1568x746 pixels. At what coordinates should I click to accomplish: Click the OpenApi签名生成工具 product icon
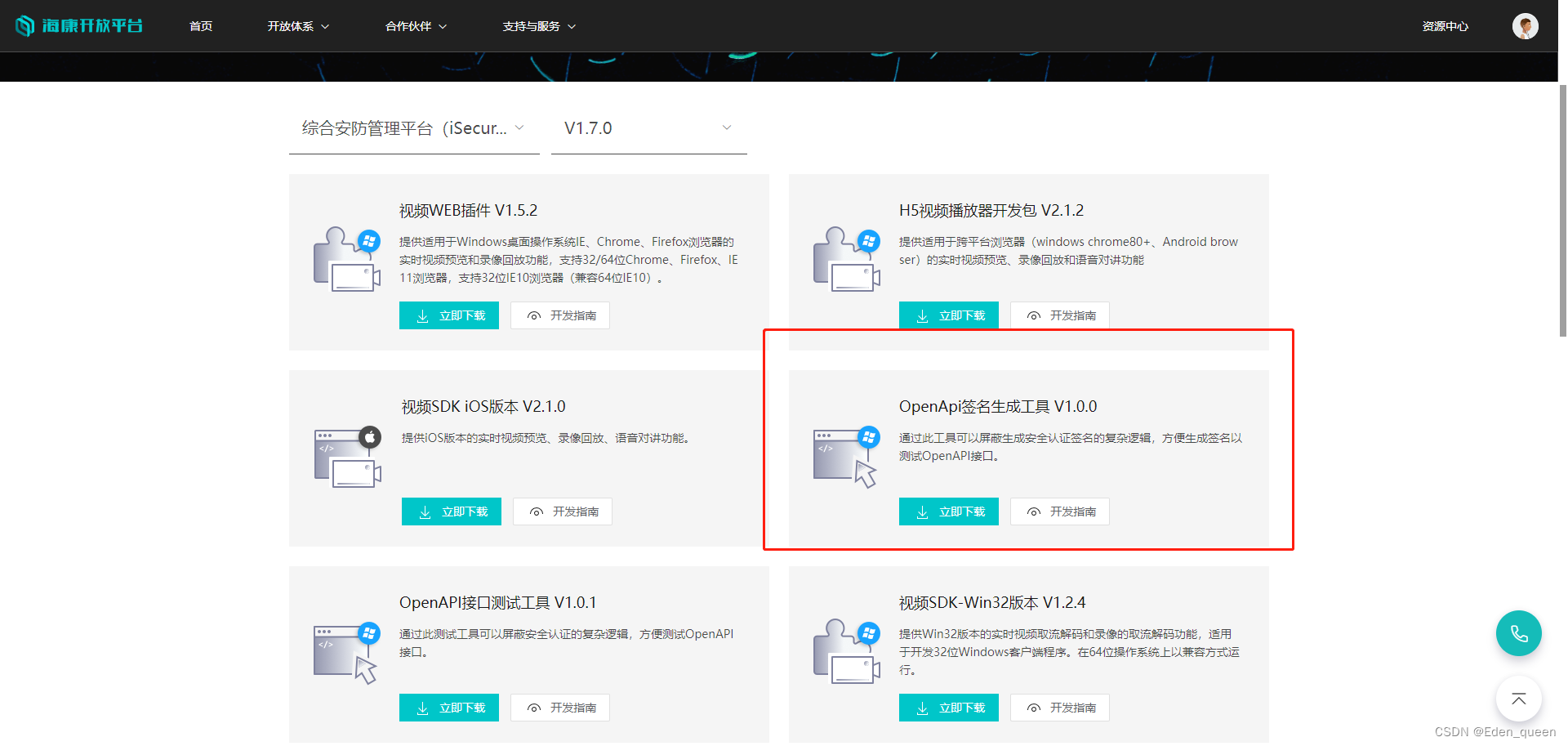point(847,456)
